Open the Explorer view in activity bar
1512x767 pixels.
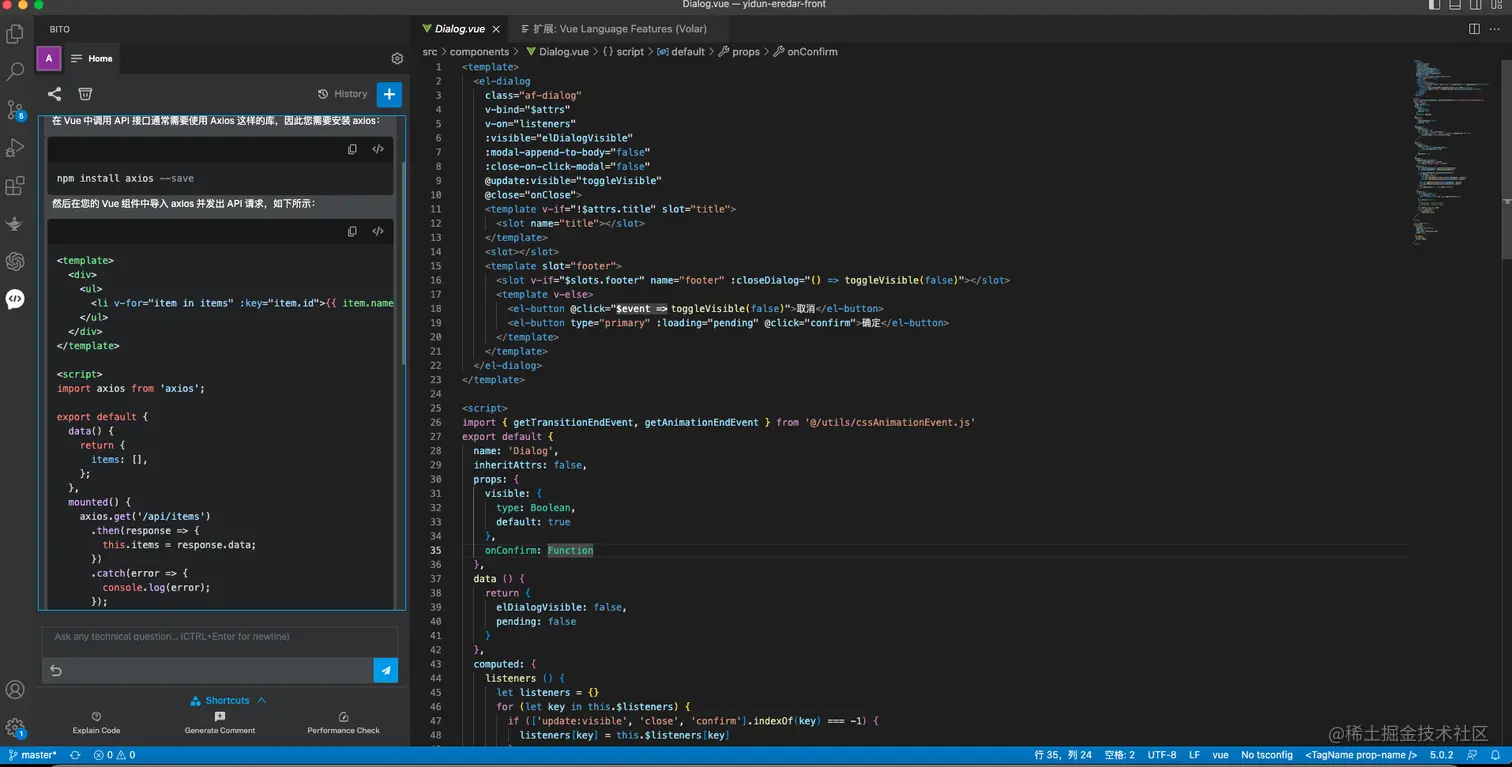[x=15, y=35]
